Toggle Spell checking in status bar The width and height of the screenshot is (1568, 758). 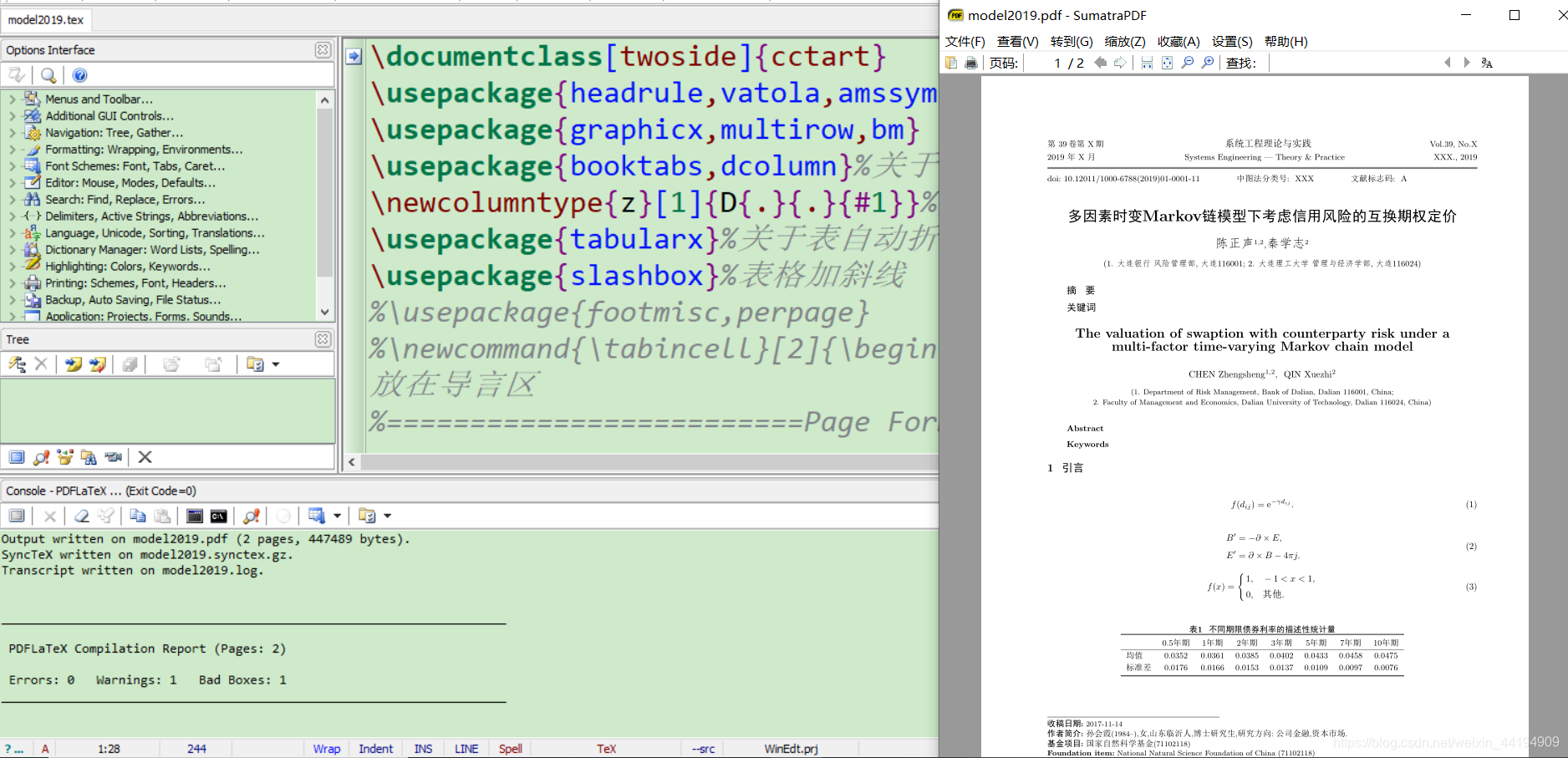pos(511,749)
